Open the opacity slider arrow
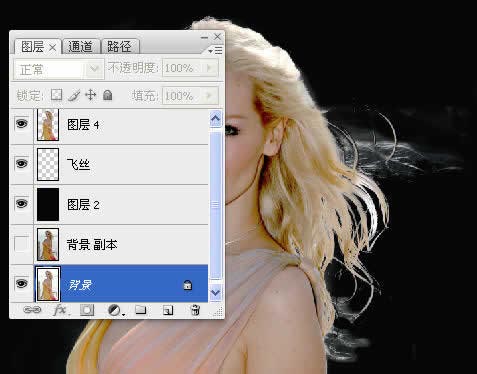The height and width of the screenshot is (374, 477). 210,68
